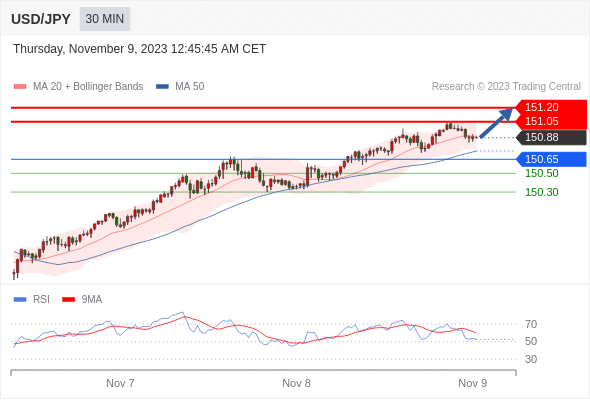The image size is (590, 400).
Task: Click the Nov 9 date axis label
Action: 473,383
